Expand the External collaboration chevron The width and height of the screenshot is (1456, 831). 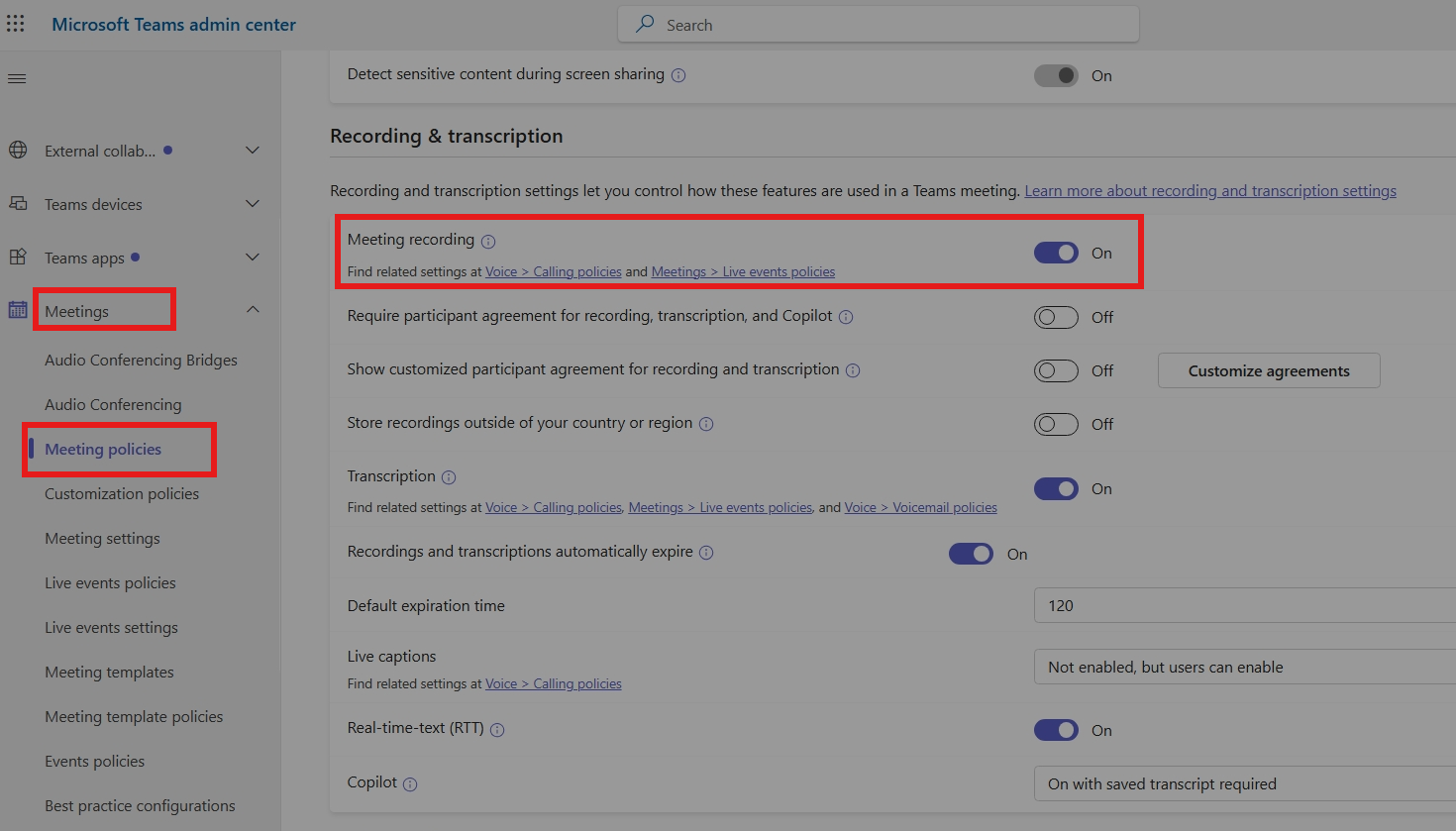point(253,151)
